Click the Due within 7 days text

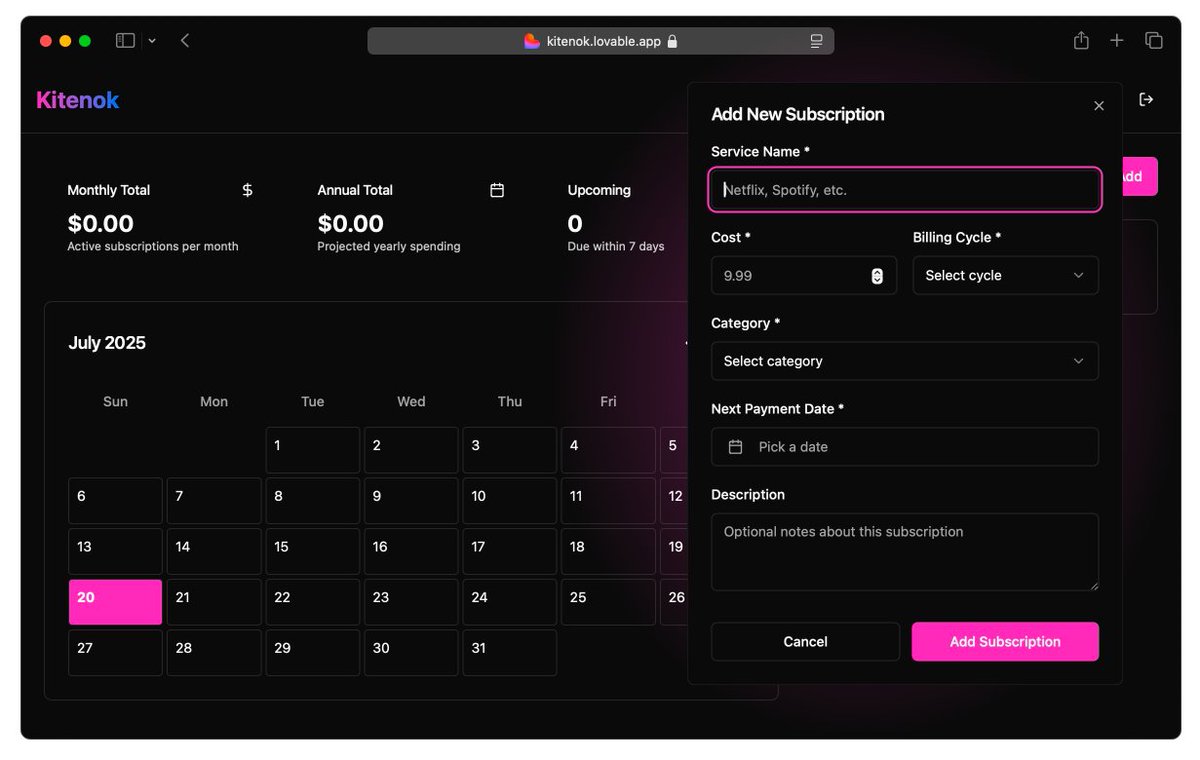tap(616, 246)
